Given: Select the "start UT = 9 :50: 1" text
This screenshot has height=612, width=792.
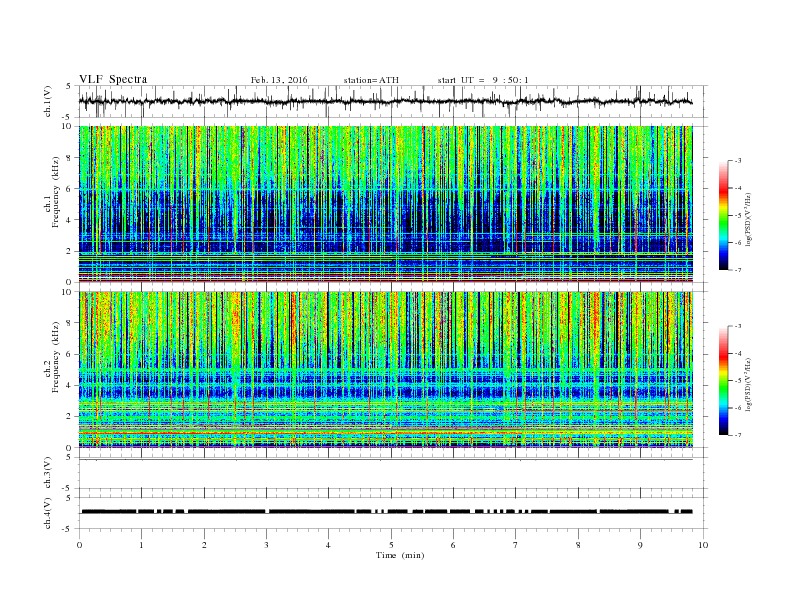Looking at the screenshot, I should (x=483, y=80).
